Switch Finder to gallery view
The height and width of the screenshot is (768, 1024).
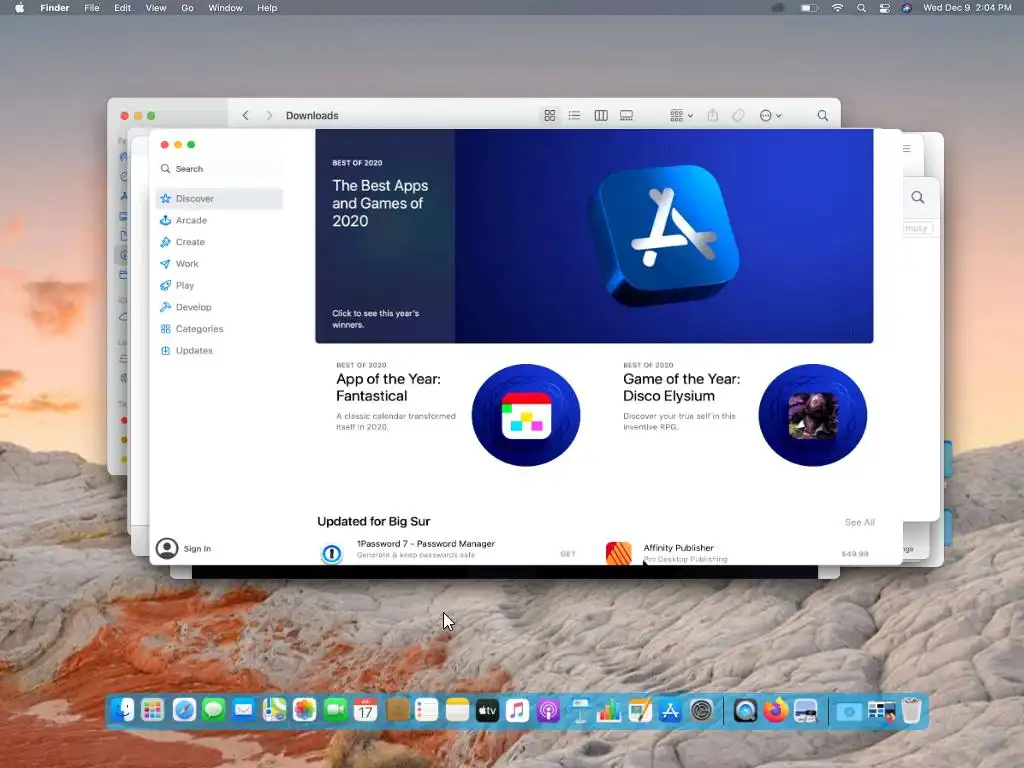point(626,116)
